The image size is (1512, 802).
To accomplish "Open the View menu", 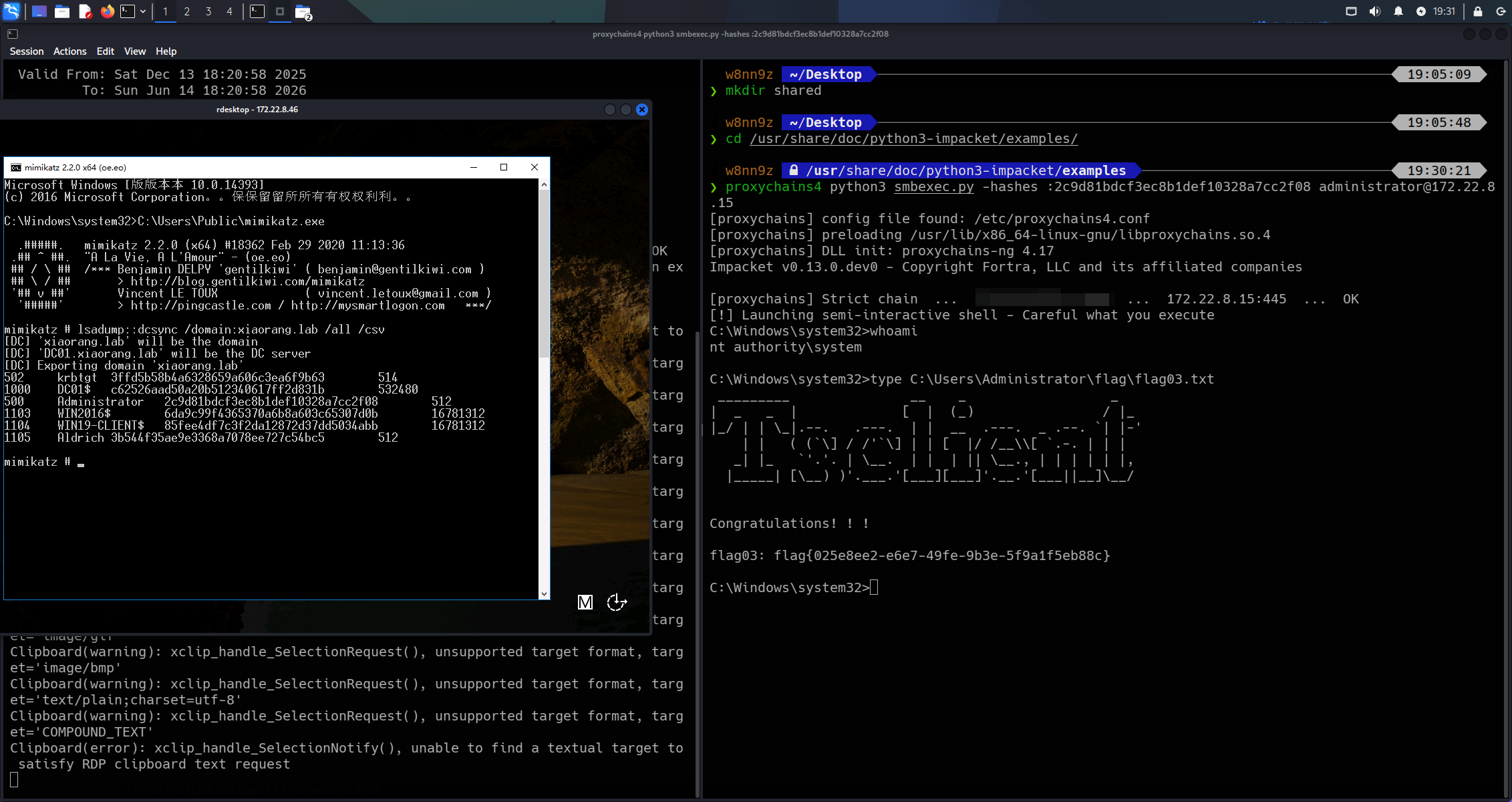I will click(x=134, y=51).
